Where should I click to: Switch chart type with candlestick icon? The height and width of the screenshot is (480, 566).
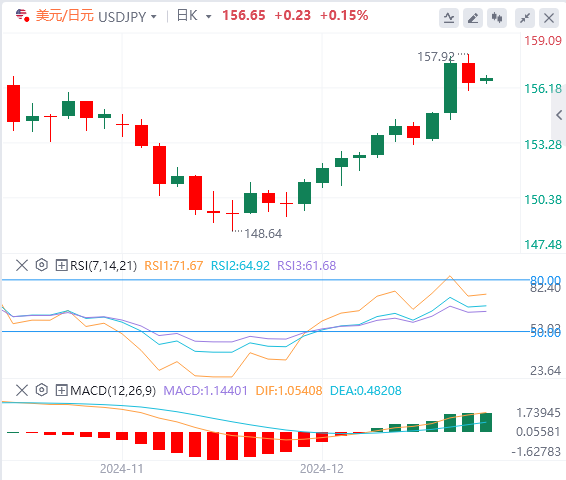497,18
